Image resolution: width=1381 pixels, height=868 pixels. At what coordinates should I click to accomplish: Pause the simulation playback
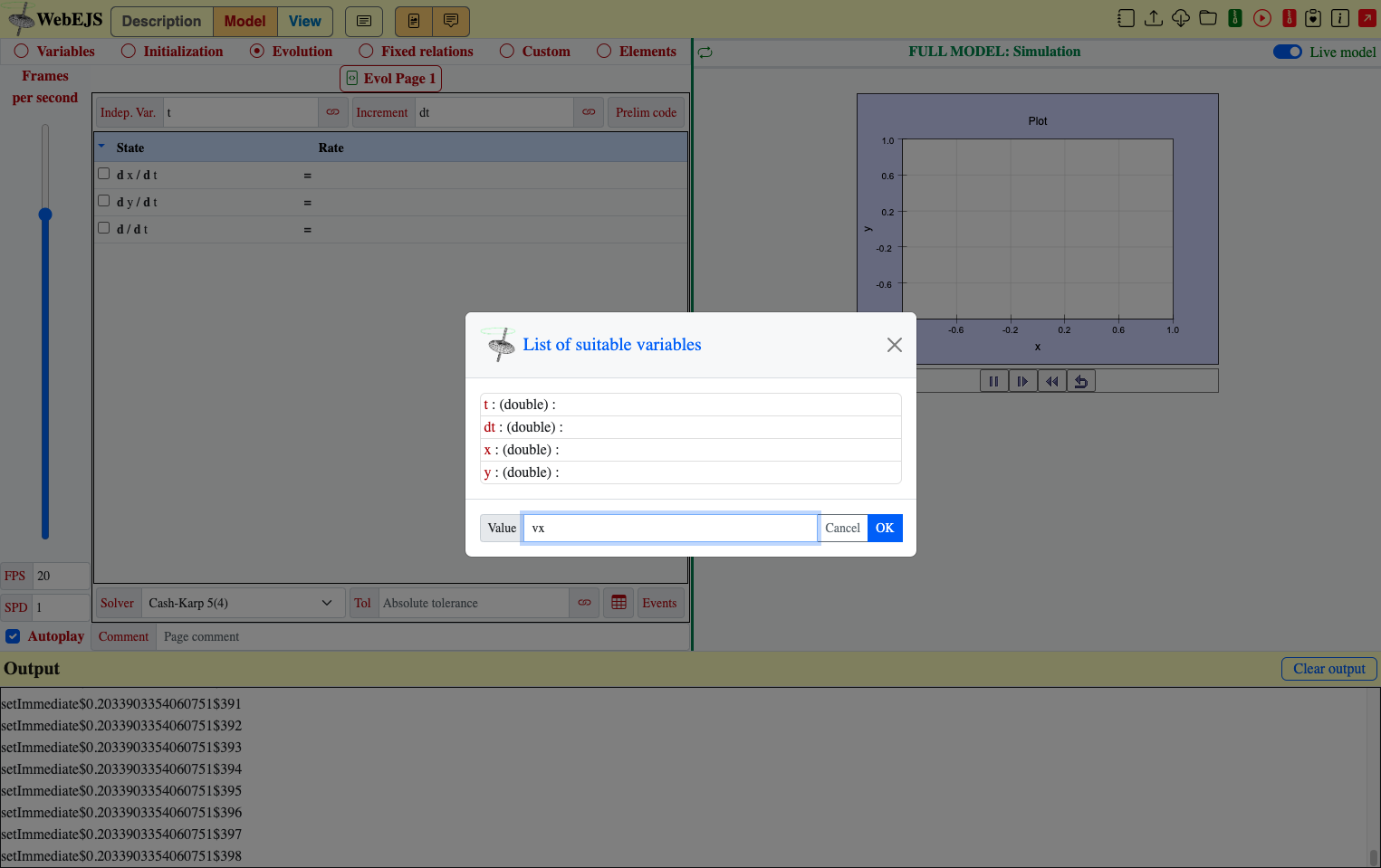tap(994, 381)
